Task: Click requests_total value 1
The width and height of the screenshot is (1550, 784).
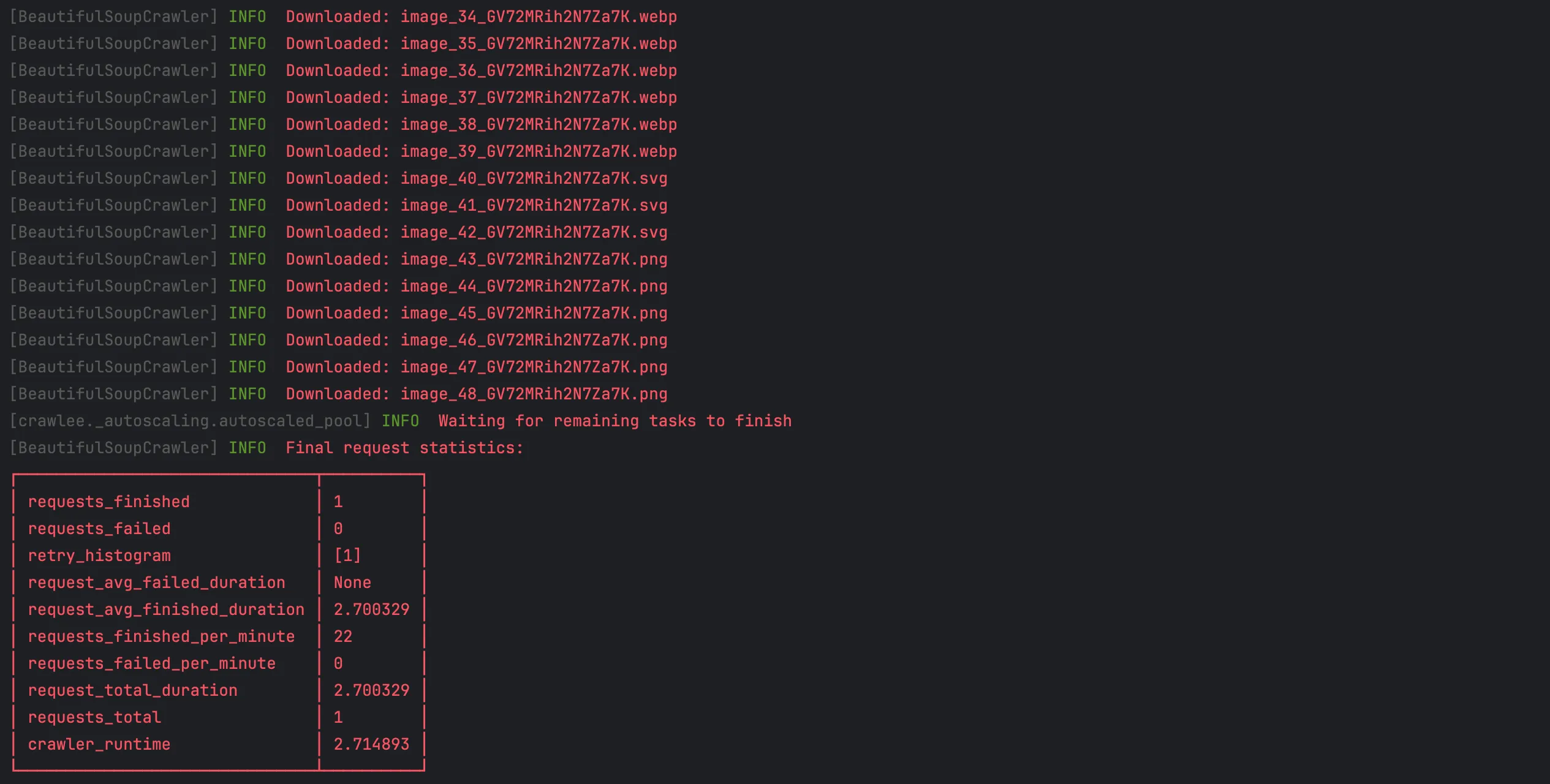Action: pyautogui.click(x=338, y=717)
